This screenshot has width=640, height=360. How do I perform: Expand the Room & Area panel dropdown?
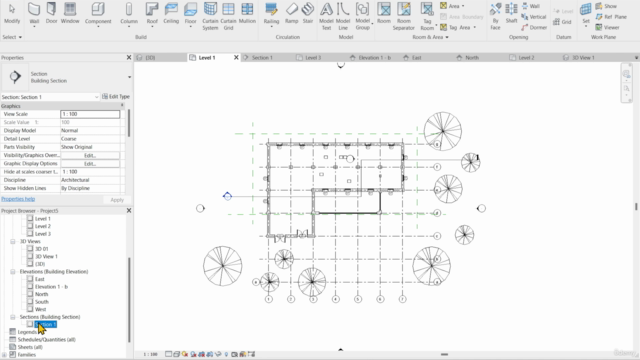pos(431,37)
